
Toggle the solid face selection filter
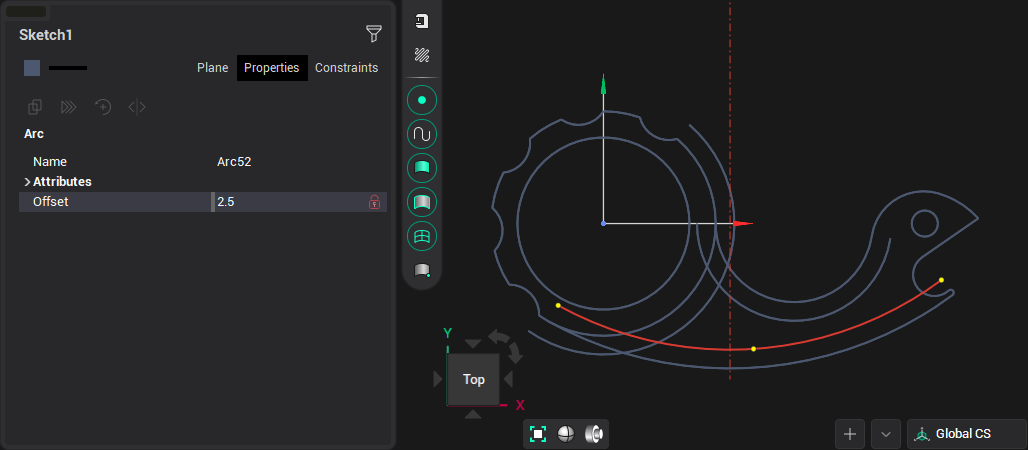[422, 168]
